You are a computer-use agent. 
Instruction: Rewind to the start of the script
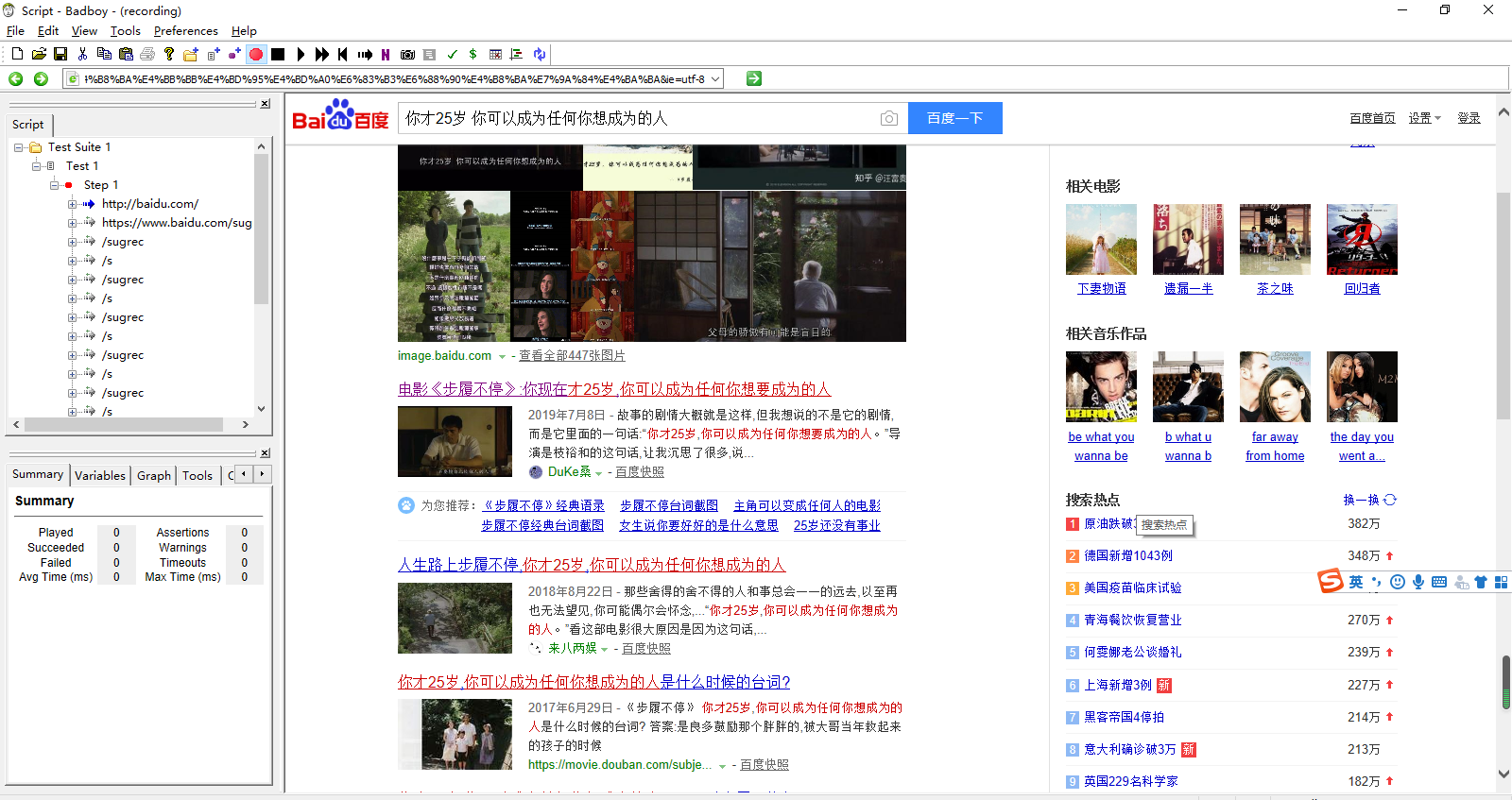coord(343,54)
